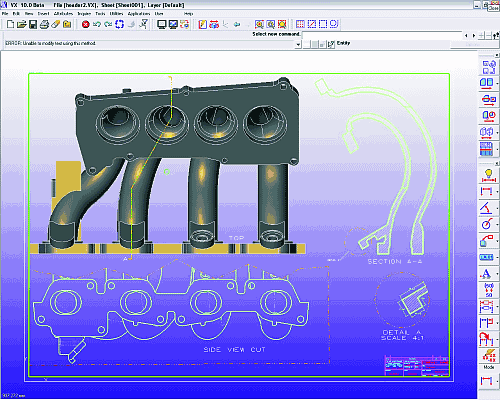
Task: Click the detail view icon in sidebar
Action: (489, 116)
